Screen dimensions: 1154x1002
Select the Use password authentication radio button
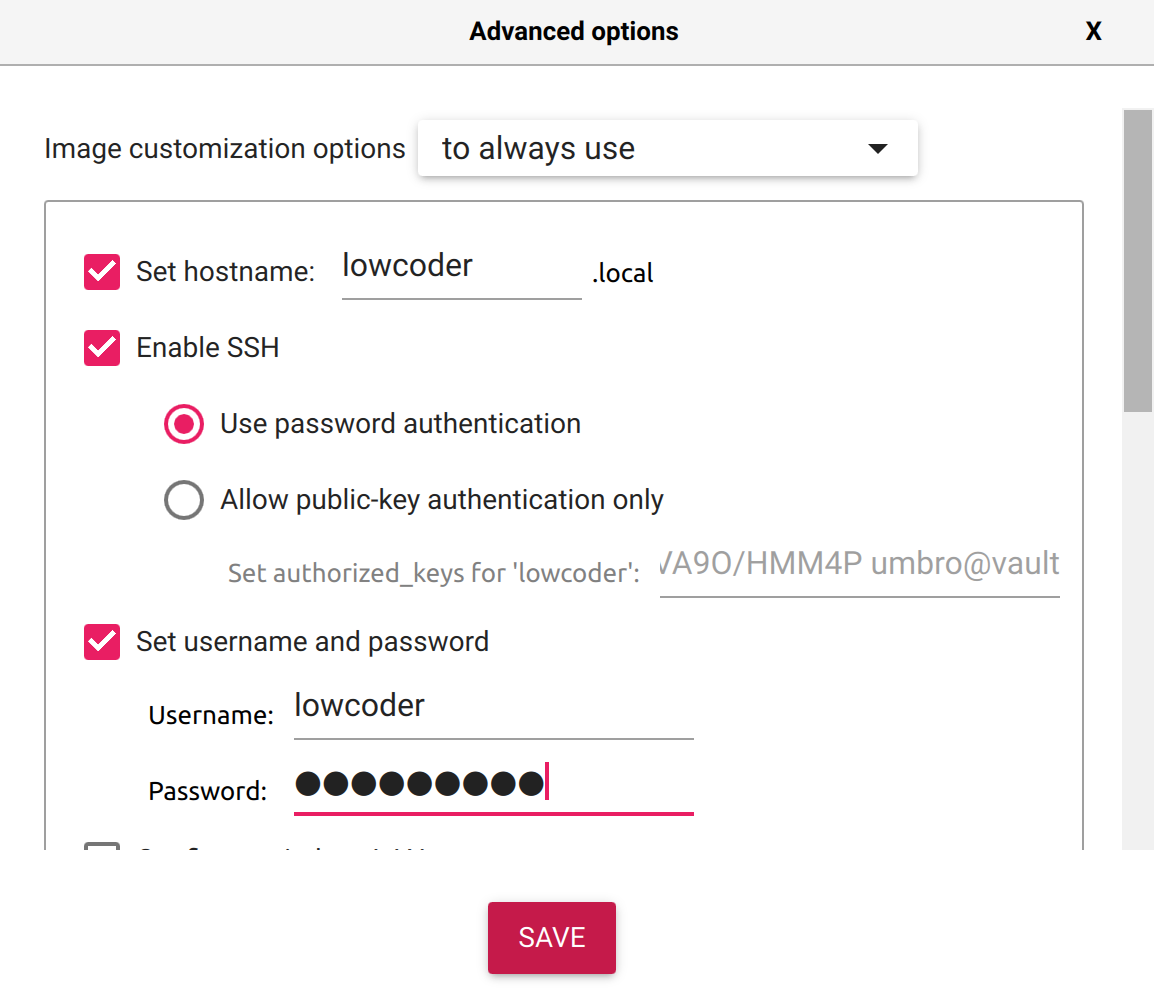(x=184, y=424)
